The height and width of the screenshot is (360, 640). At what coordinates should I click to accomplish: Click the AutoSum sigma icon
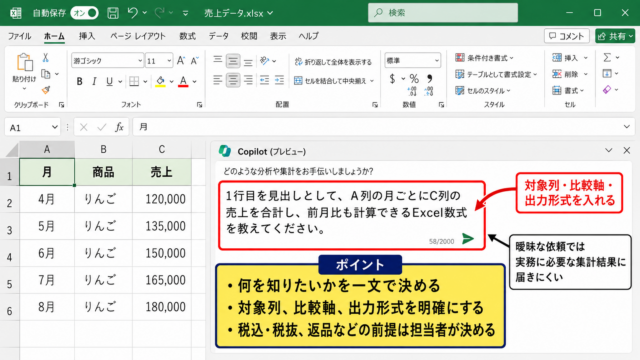click(x=607, y=58)
